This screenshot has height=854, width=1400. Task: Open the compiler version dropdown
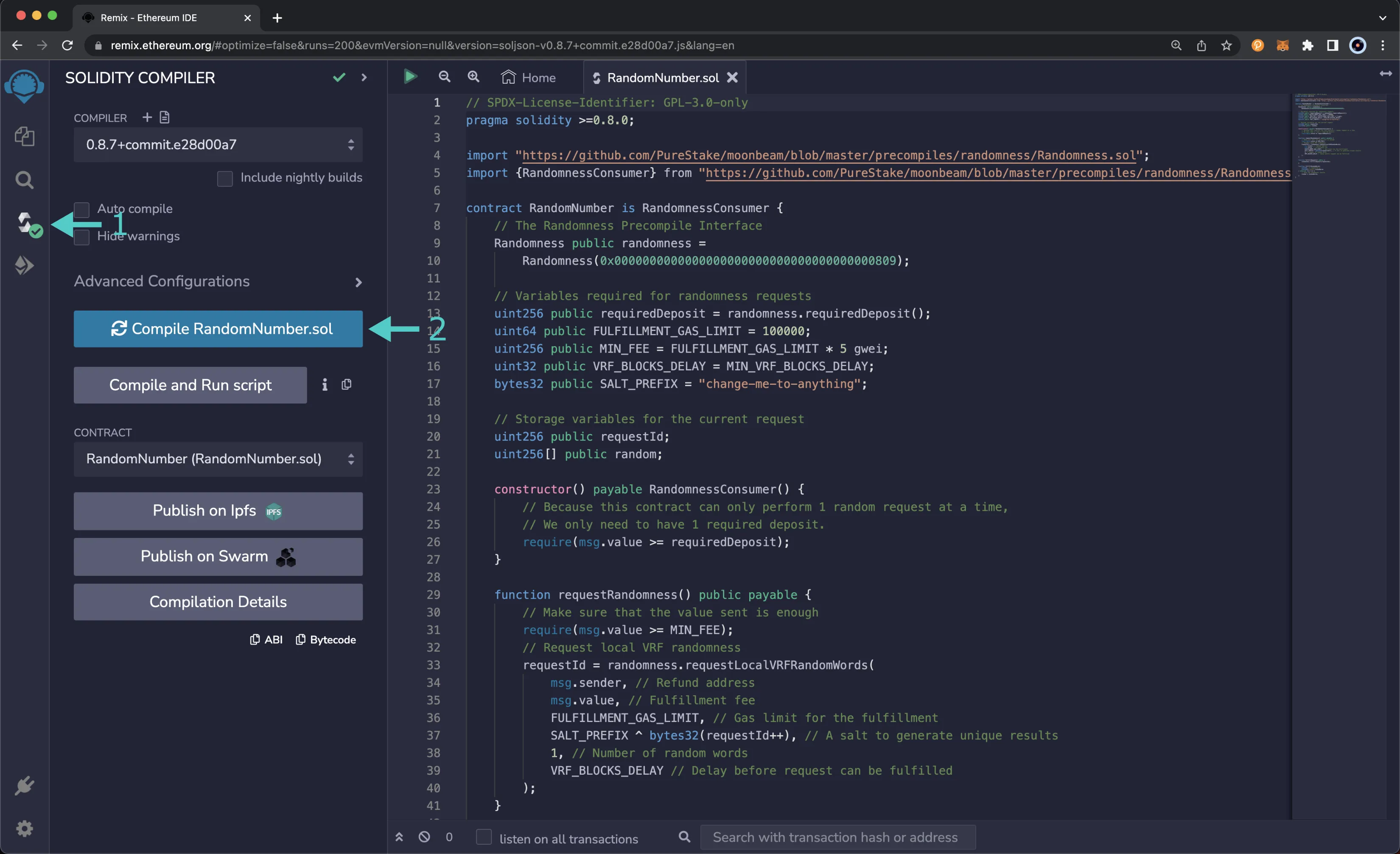point(218,144)
